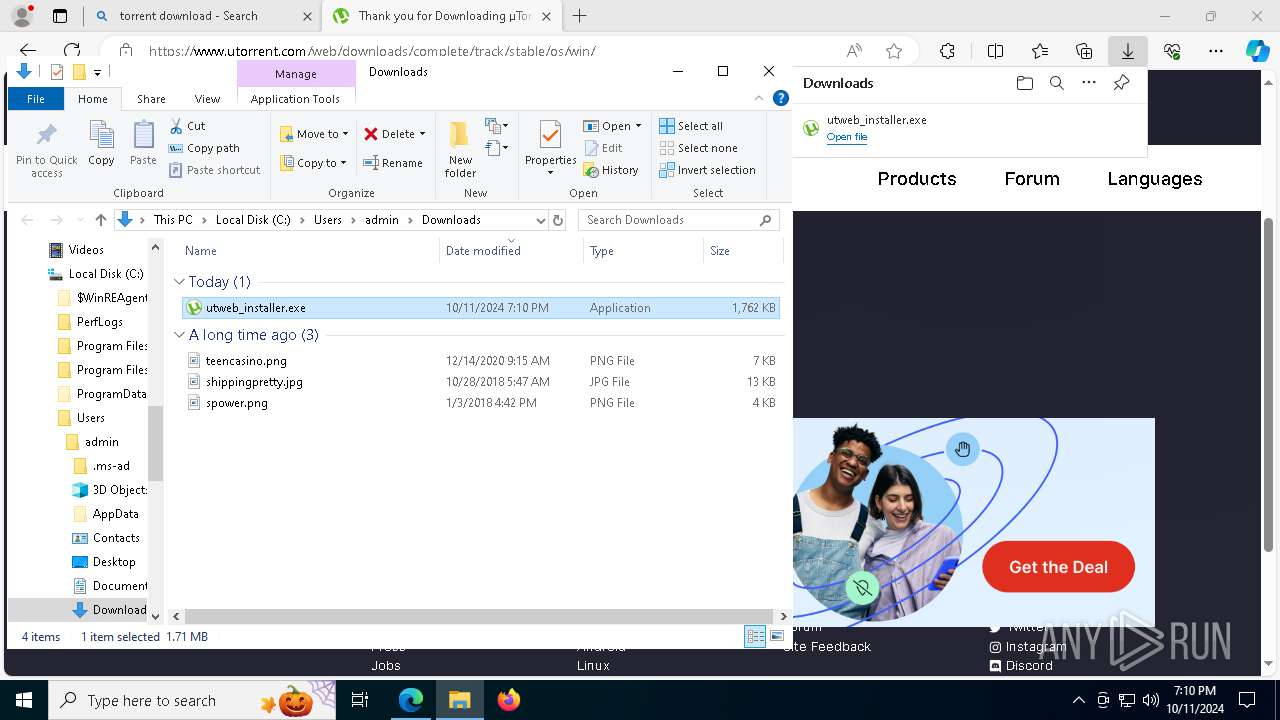
Task: Pin the Edge Downloads panel
Action: (x=1121, y=83)
